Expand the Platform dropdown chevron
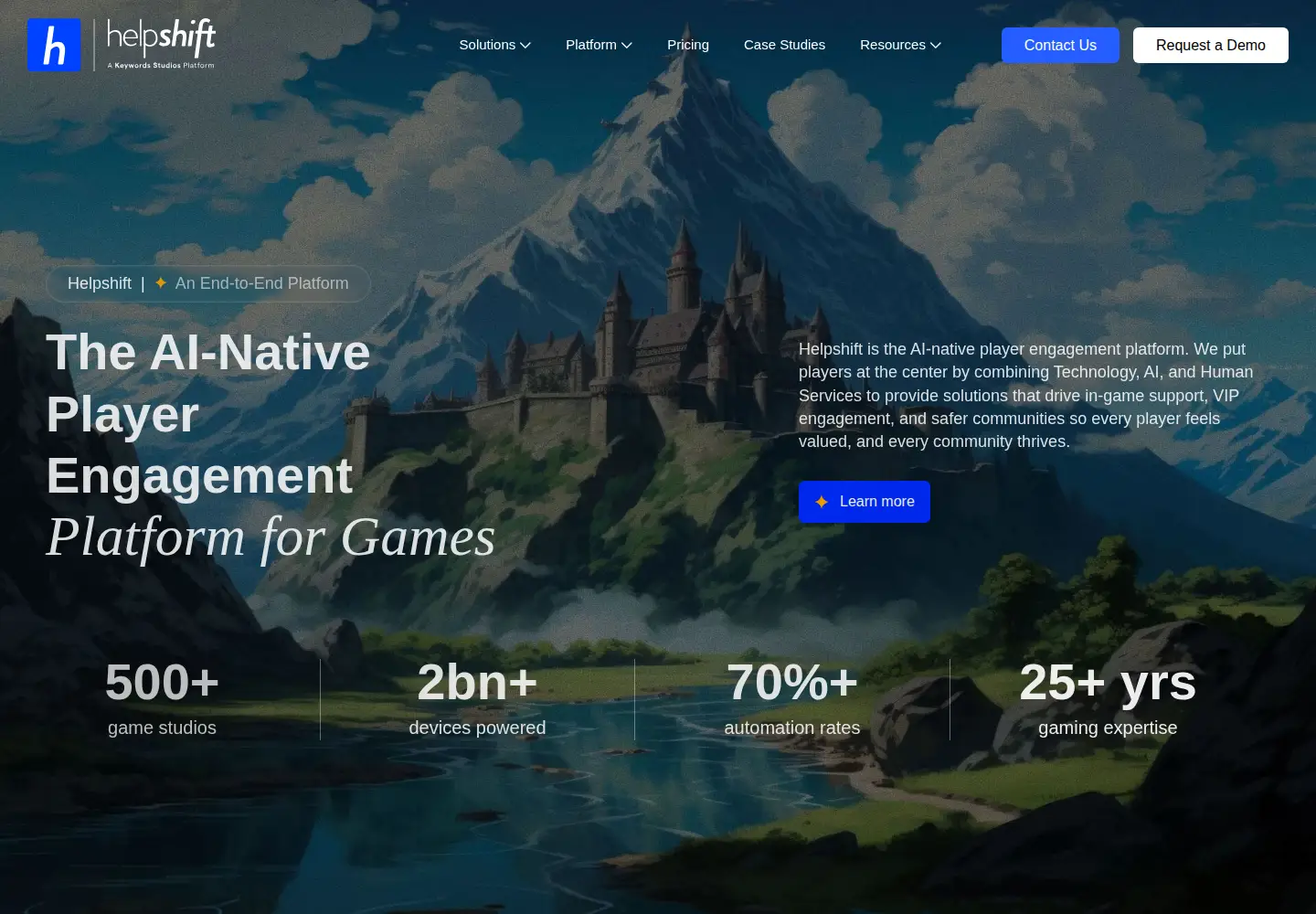 (x=627, y=45)
